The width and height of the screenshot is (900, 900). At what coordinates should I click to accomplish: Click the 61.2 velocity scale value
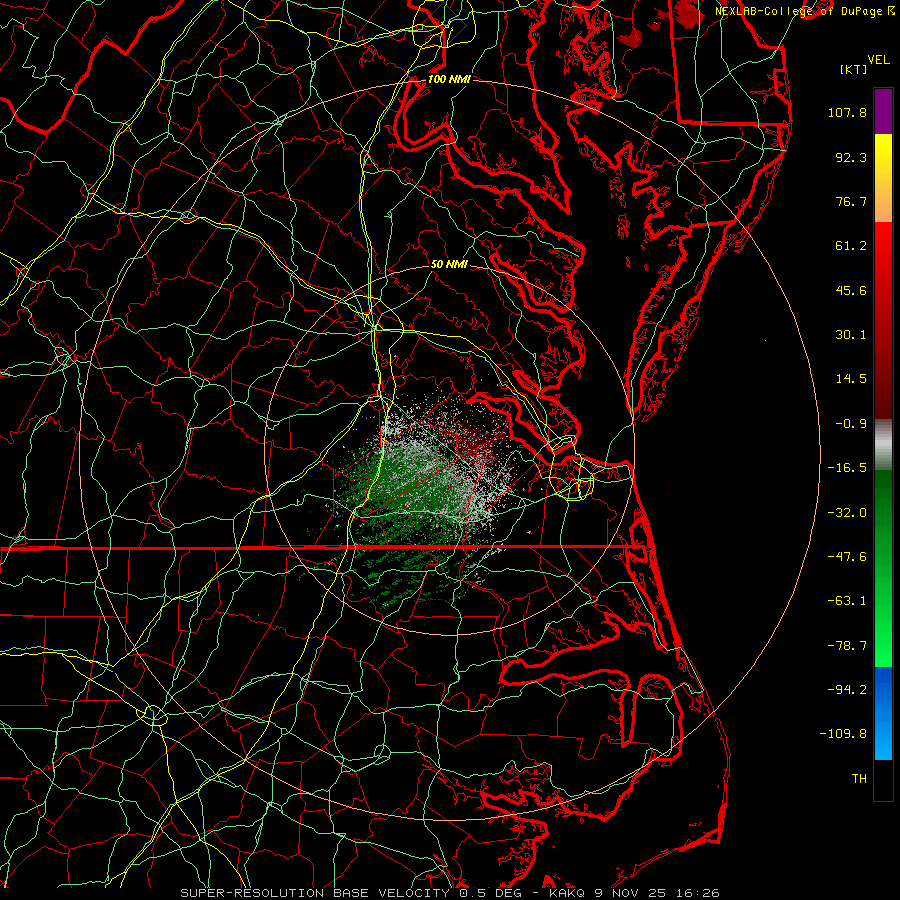[x=851, y=246]
